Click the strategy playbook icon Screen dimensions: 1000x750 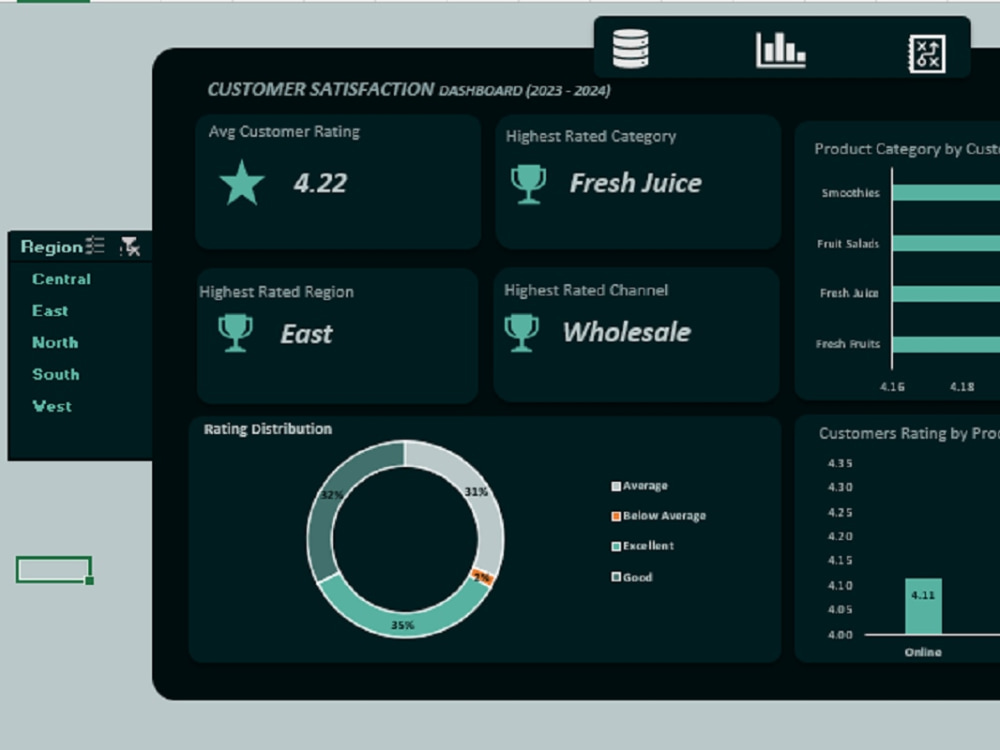[x=926, y=54]
